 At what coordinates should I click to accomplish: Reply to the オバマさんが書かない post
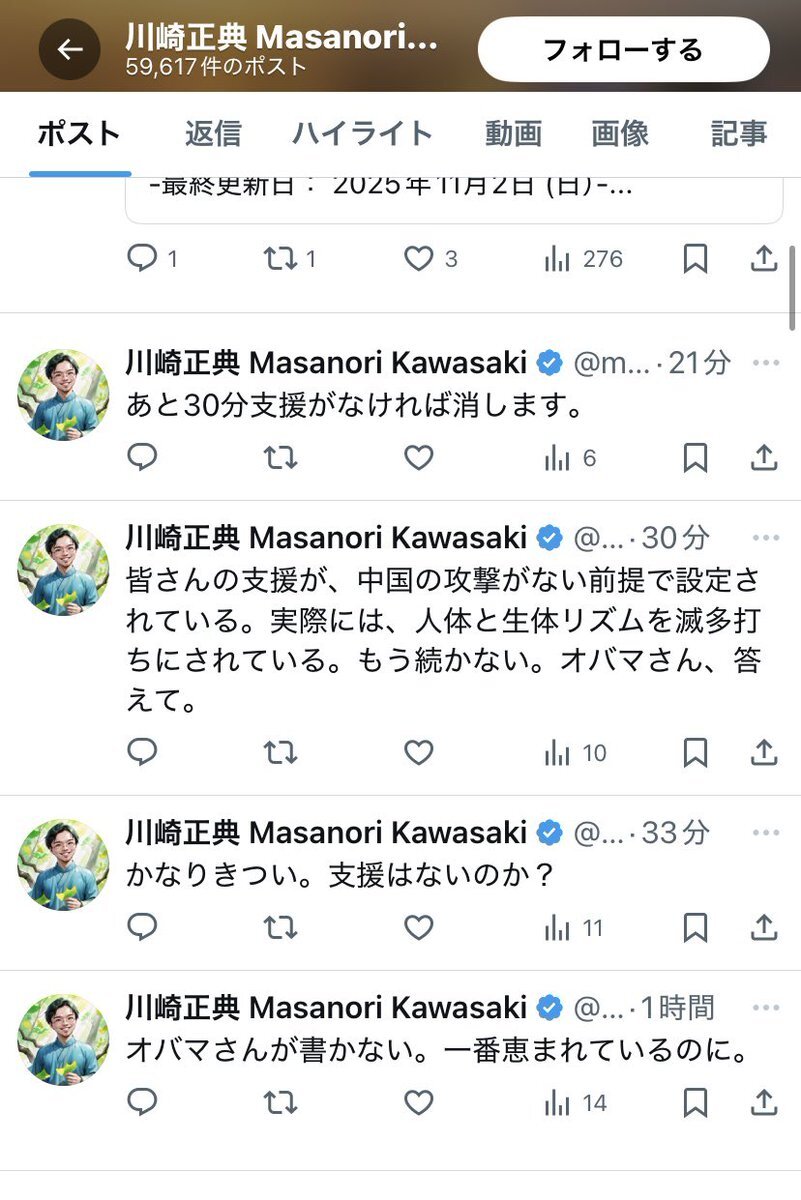tap(143, 1103)
